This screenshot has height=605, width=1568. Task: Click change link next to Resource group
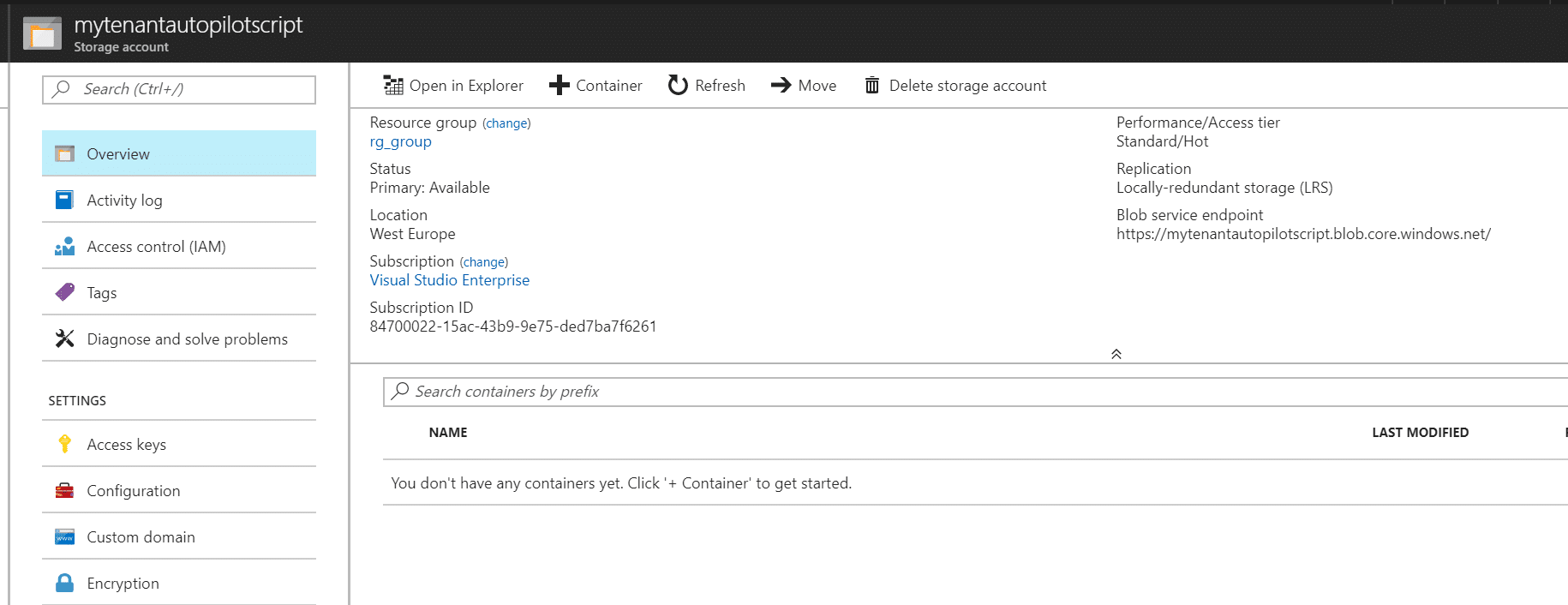point(506,123)
